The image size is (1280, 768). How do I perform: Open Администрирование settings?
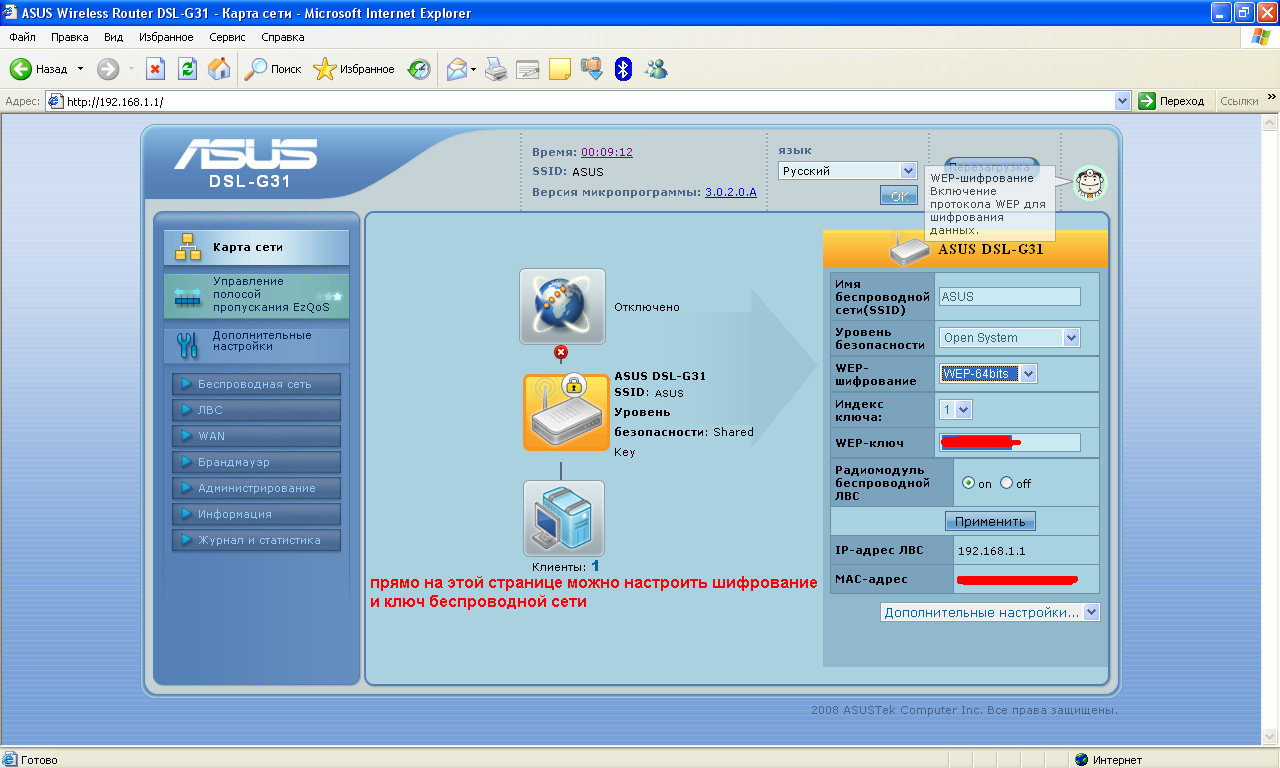(256, 488)
